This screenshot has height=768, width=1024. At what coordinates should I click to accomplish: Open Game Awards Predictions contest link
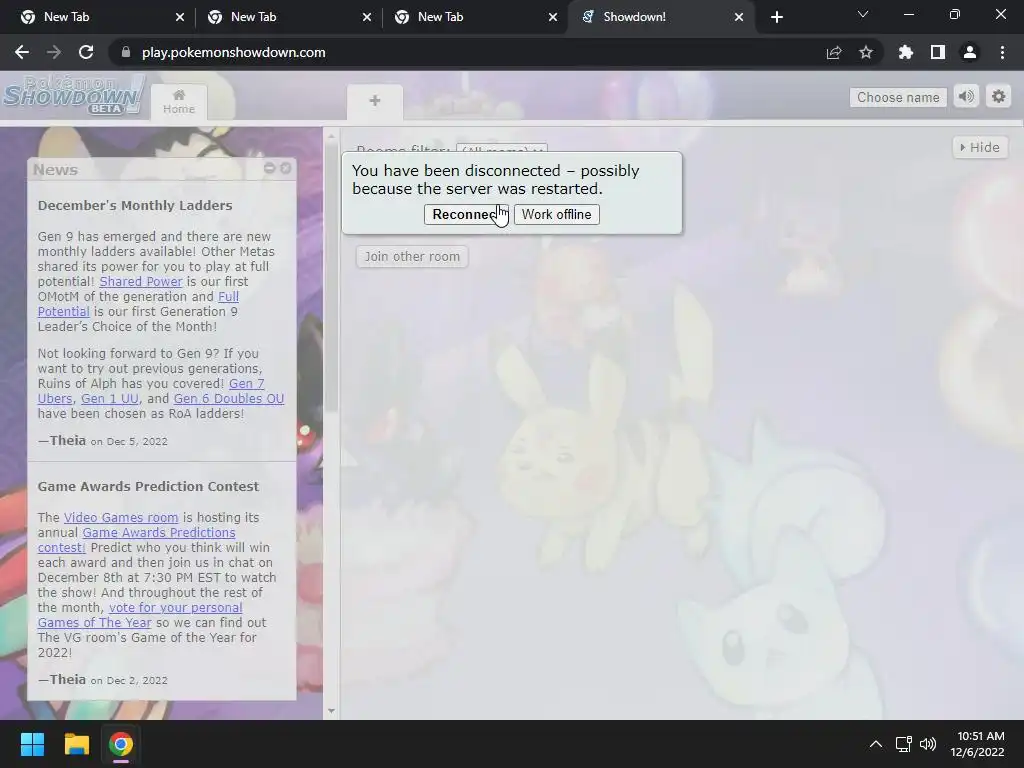159,532
